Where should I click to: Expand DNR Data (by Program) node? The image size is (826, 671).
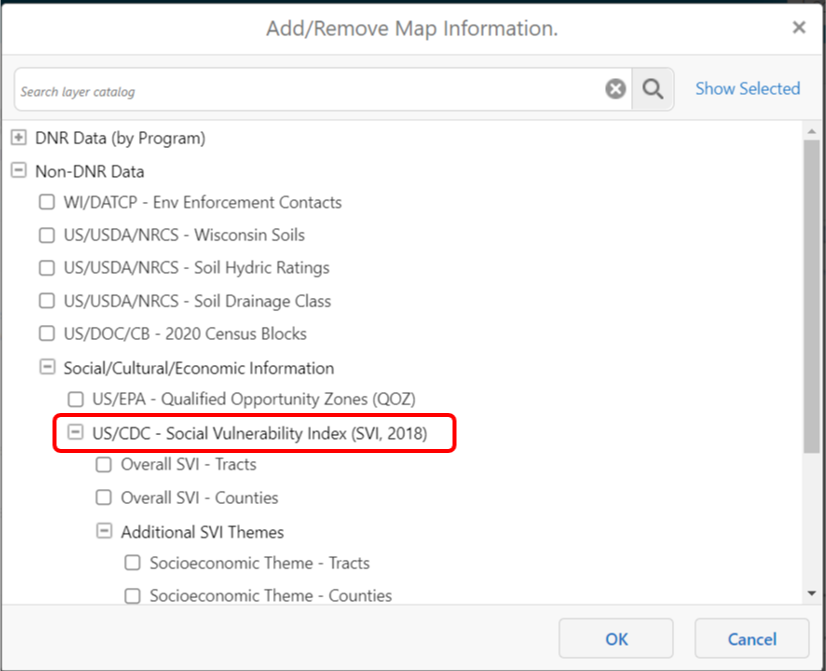click(18, 137)
